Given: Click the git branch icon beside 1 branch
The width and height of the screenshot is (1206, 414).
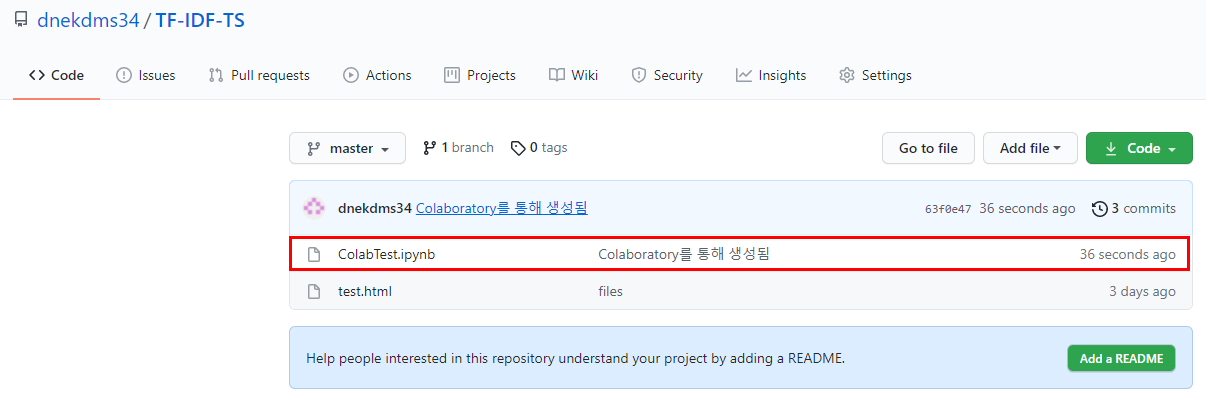Looking at the screenshot, I should pyautogui.click(x=430, y=147).
